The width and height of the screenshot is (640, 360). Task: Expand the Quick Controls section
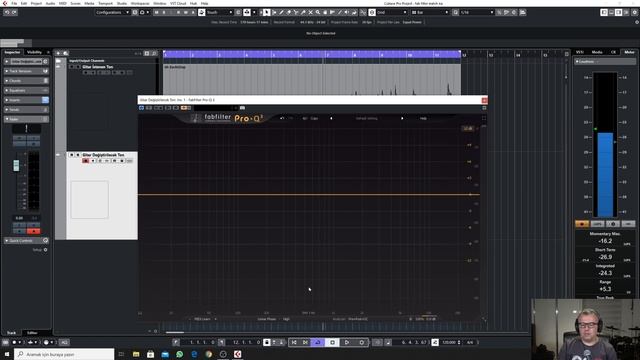[x=26, y=240]
